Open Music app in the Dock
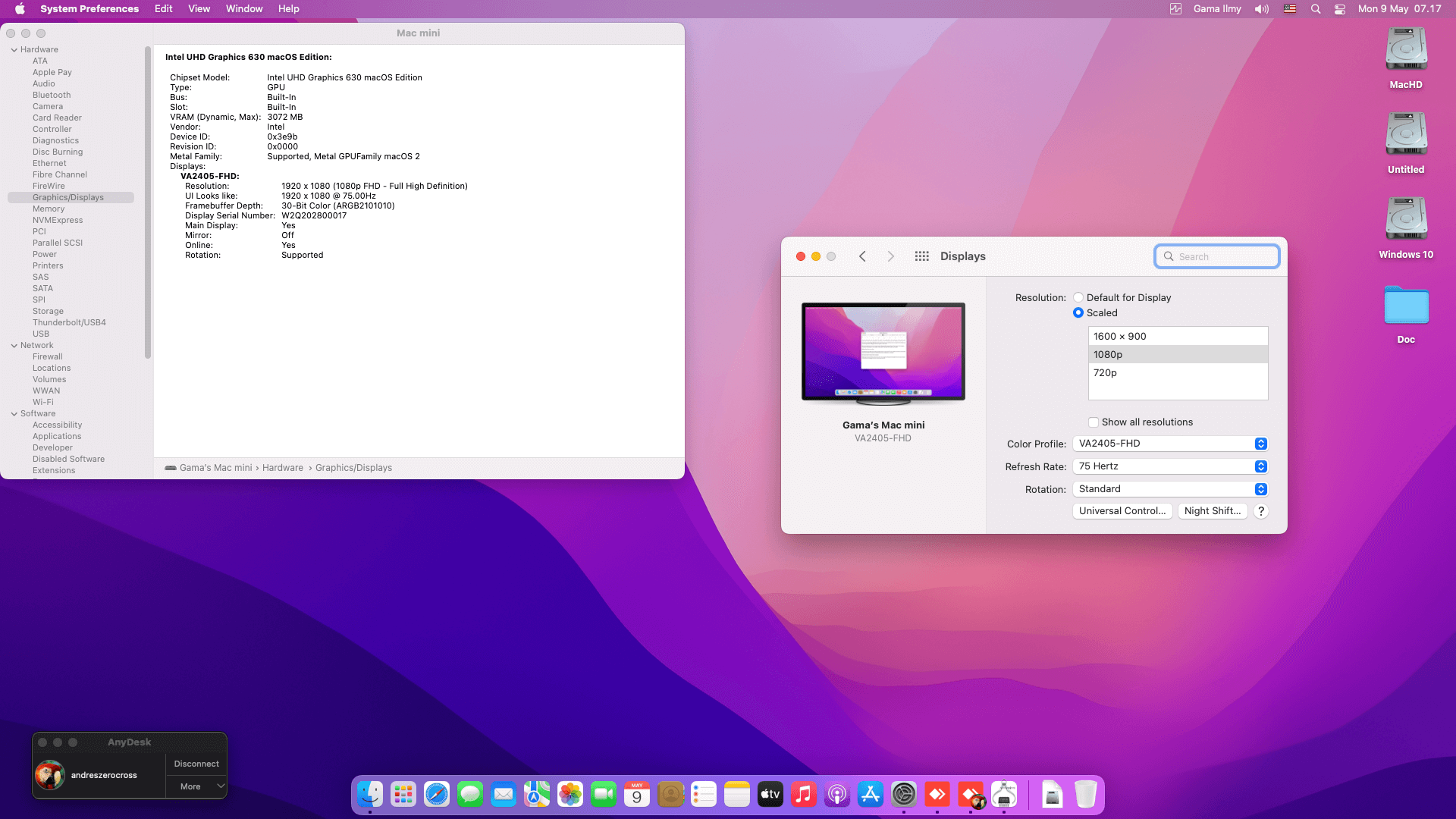The width and height of the screenshot is (1456, 819). coord(804,794)
